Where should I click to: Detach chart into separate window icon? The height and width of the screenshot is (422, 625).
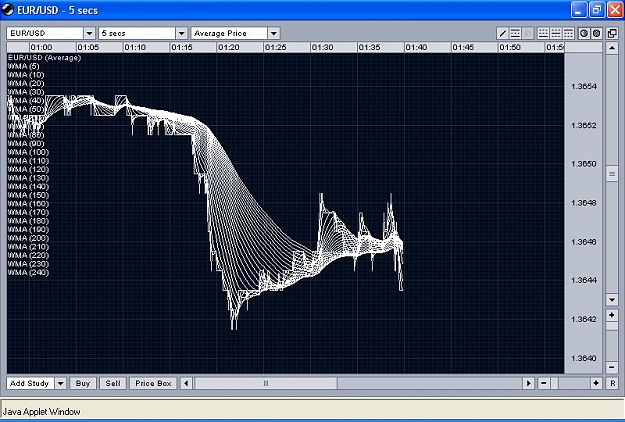tap(613, 33)
